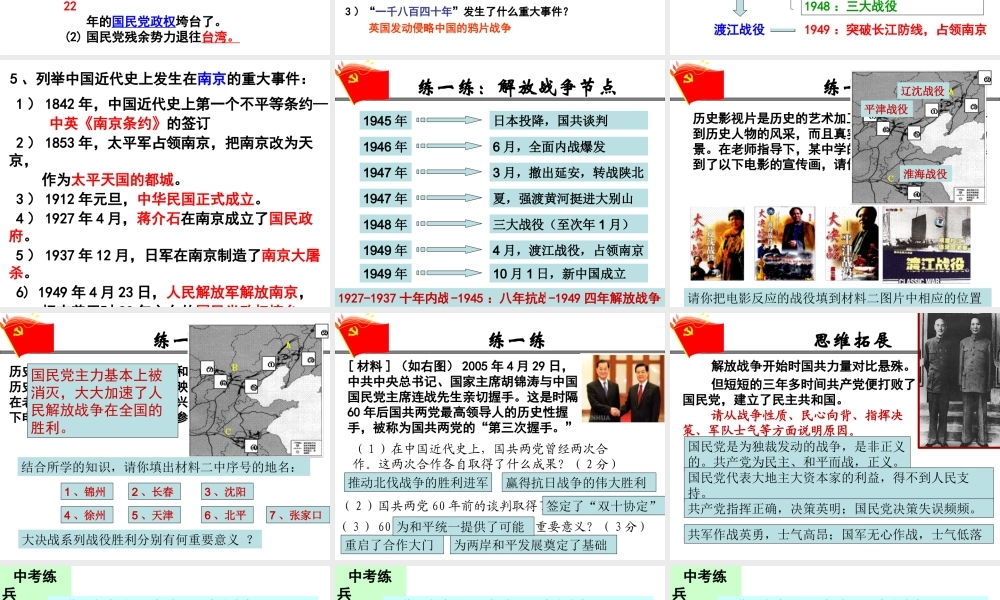Click the war map with numbered labels above 1、锦州
This screenshot has width=1000, height=600.
tap(258, 389)
